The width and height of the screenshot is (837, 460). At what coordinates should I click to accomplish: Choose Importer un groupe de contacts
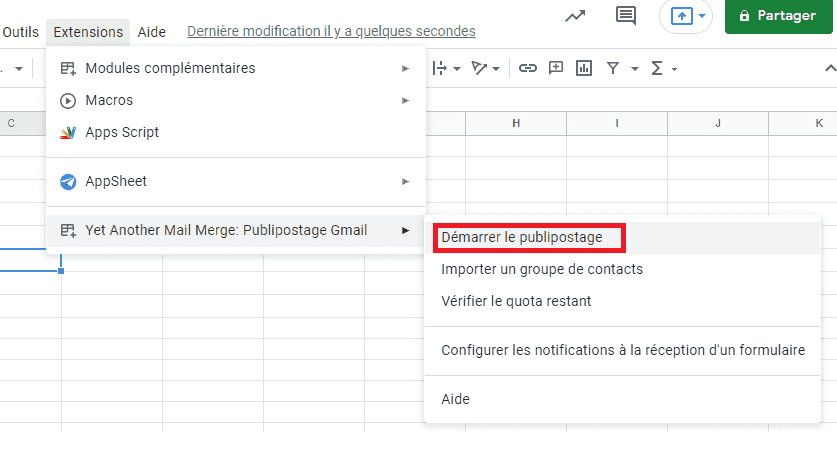pyautogui.click(x=622, y=269)
